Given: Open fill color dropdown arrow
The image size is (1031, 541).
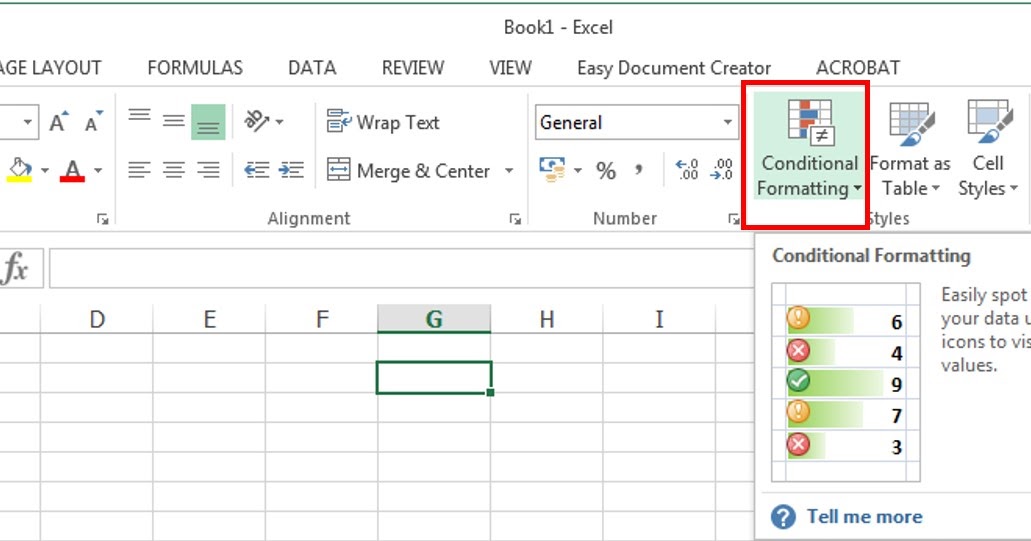Looking at the screenshot, I should pos(45,171).
